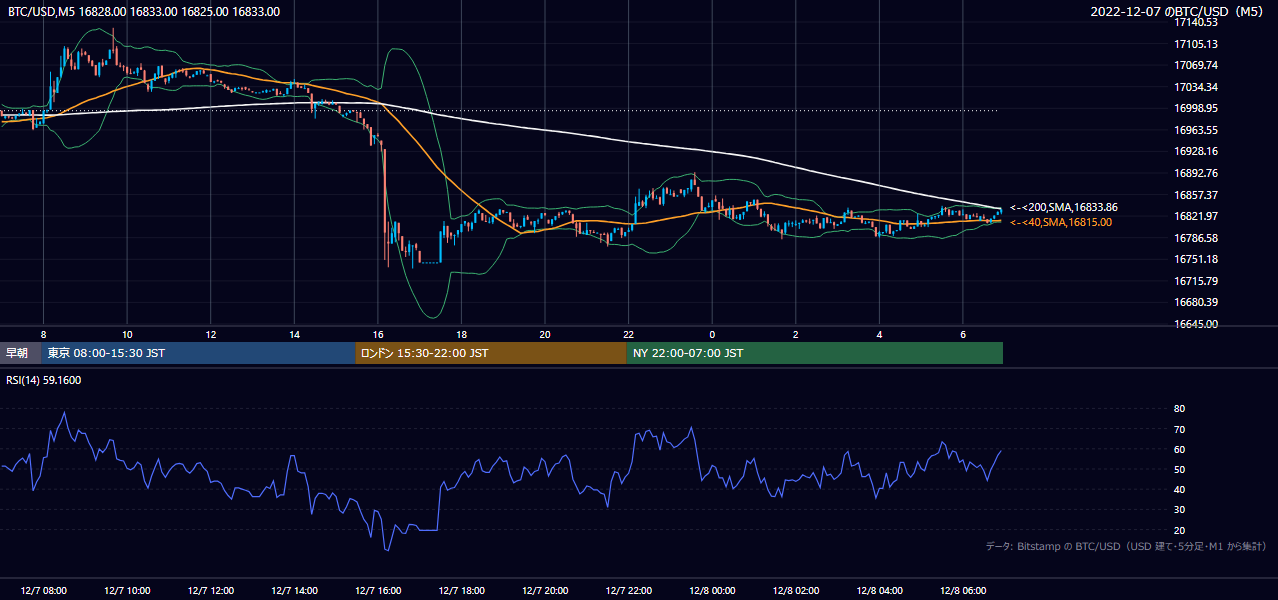Select the NY 22:00-07:00 JST session bar
Image resolution: width=1278 pixels, height=600 pixels.
point(815,353)
